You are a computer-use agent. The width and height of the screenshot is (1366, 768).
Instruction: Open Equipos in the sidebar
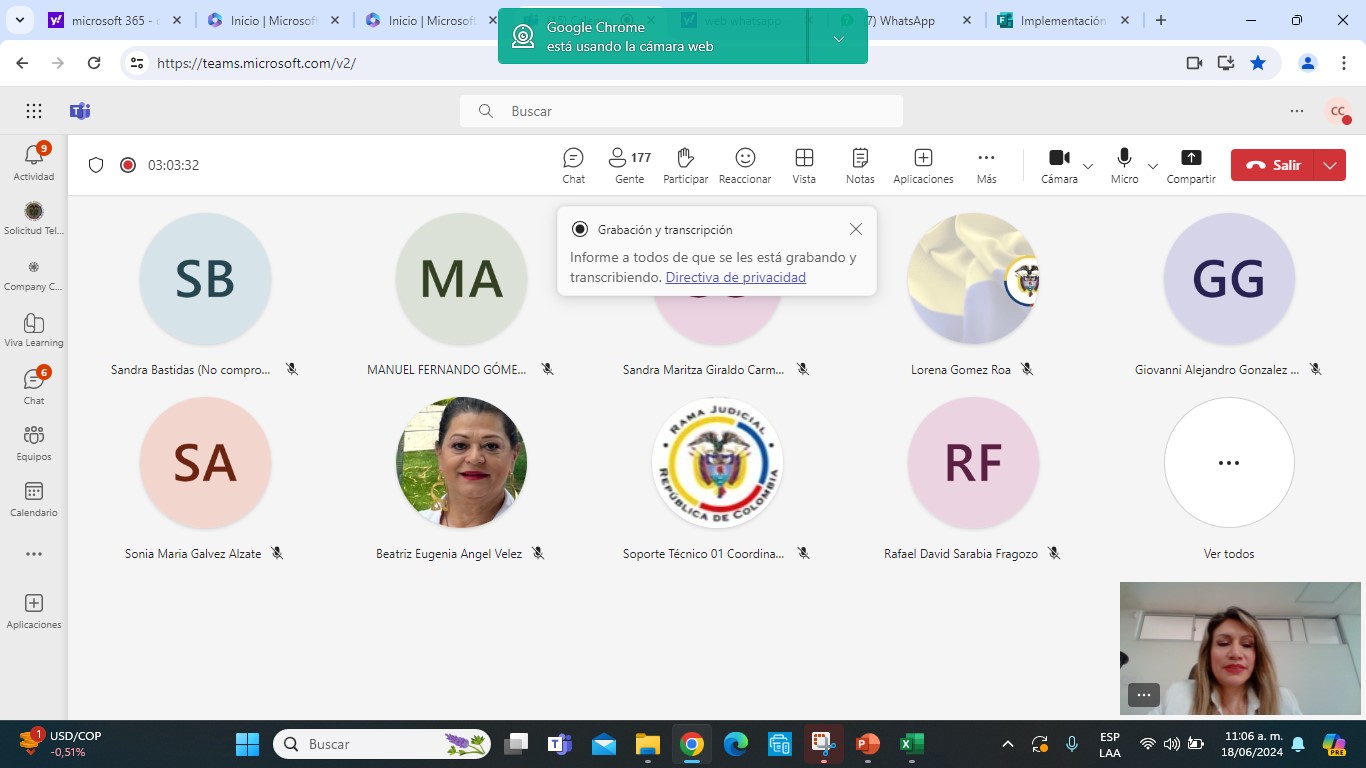click(x=34, y=442)
